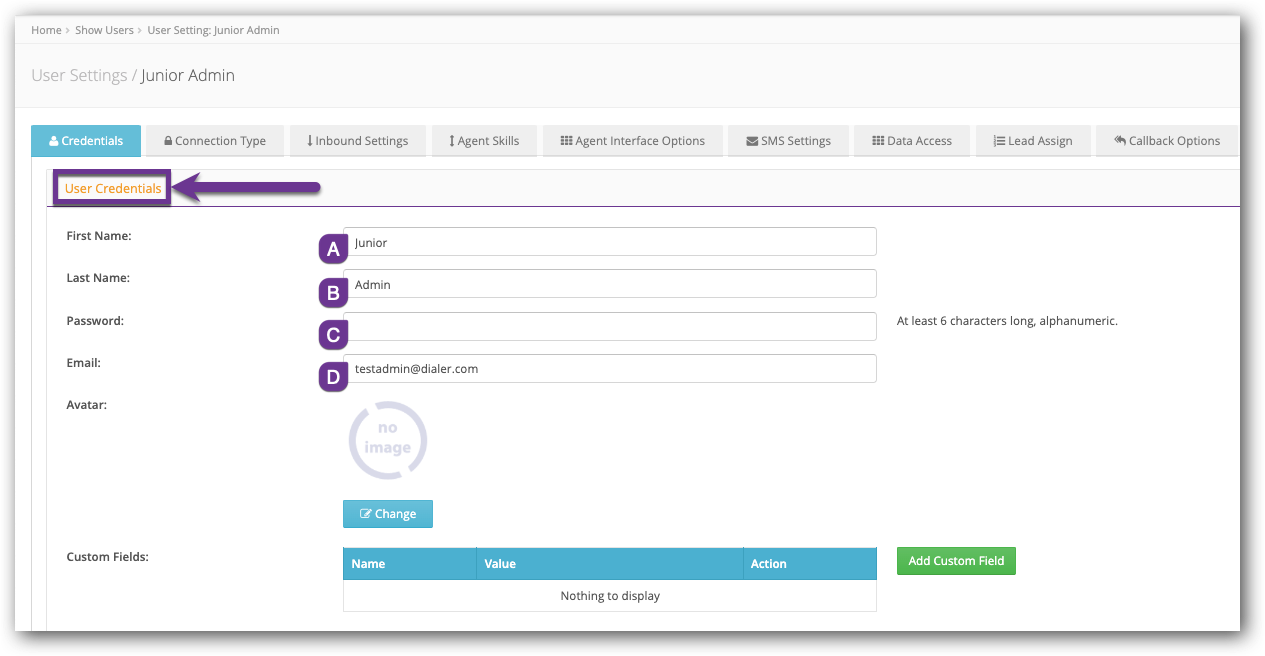Focus the Last Name text field
Screen dimensions: 1265x656
(x=610, y=284)
